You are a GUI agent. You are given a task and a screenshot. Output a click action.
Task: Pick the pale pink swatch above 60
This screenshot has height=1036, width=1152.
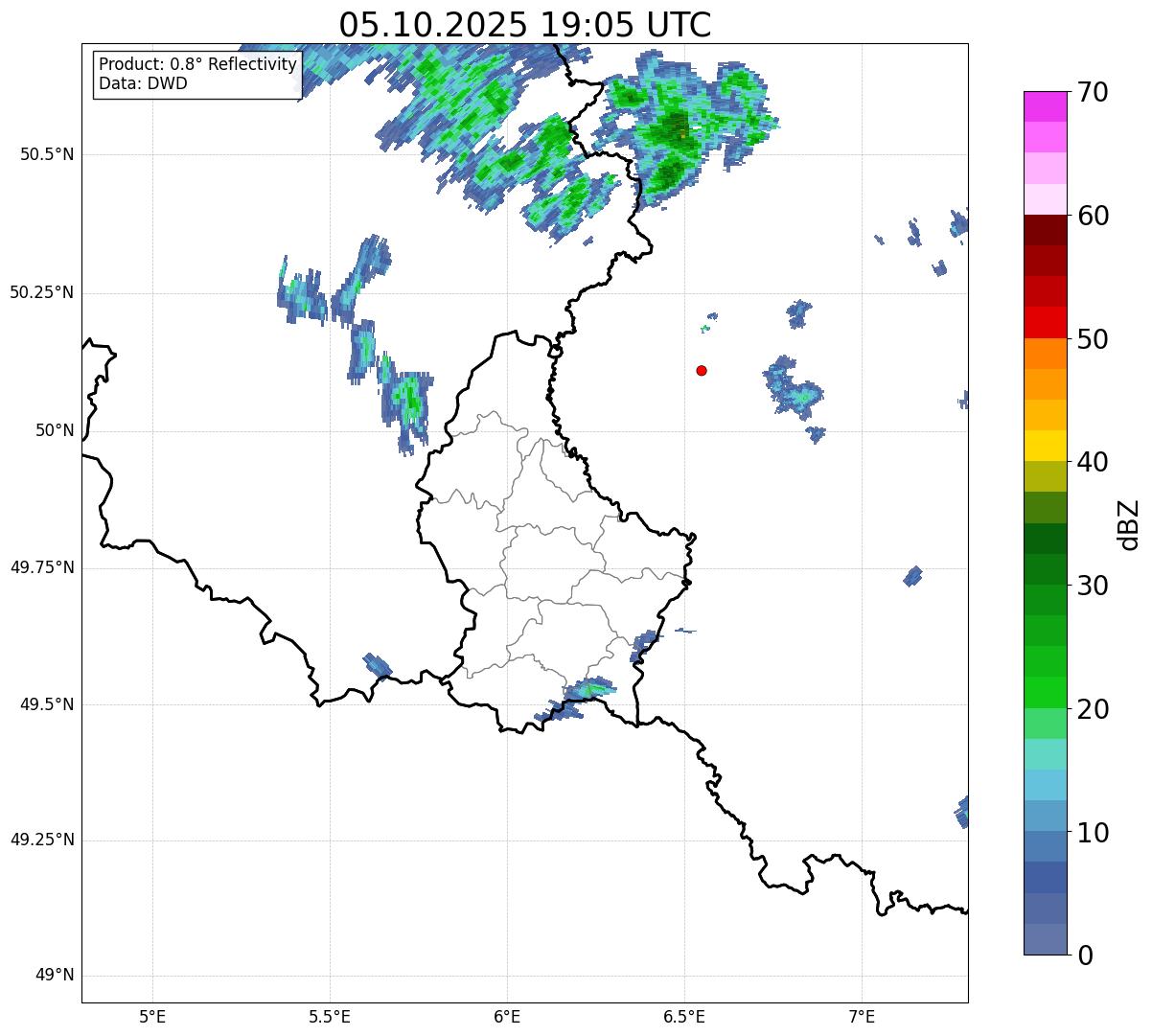(1046, 199)
